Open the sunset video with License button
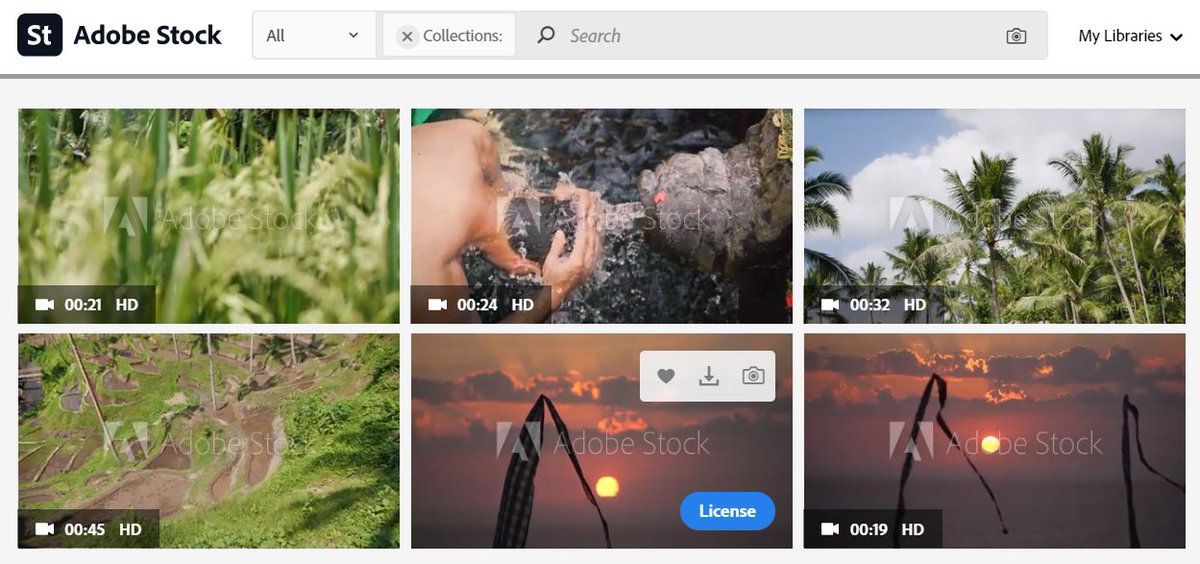Image resolution: width=1200 pixels, height=564 pixels. pos(602,441)
